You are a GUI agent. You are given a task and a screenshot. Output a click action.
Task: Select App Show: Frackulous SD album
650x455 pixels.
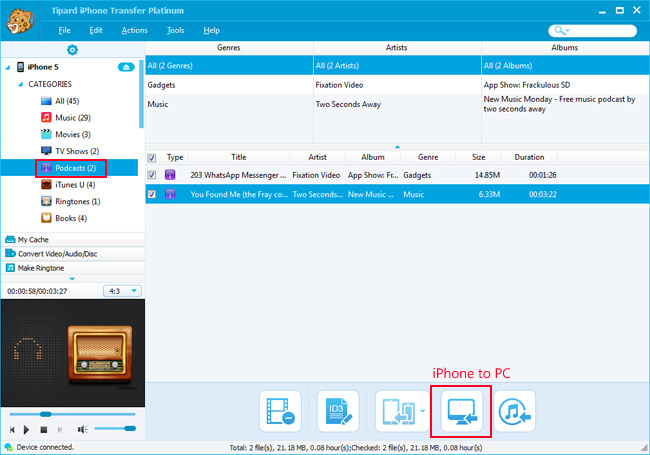pos(565,85)
